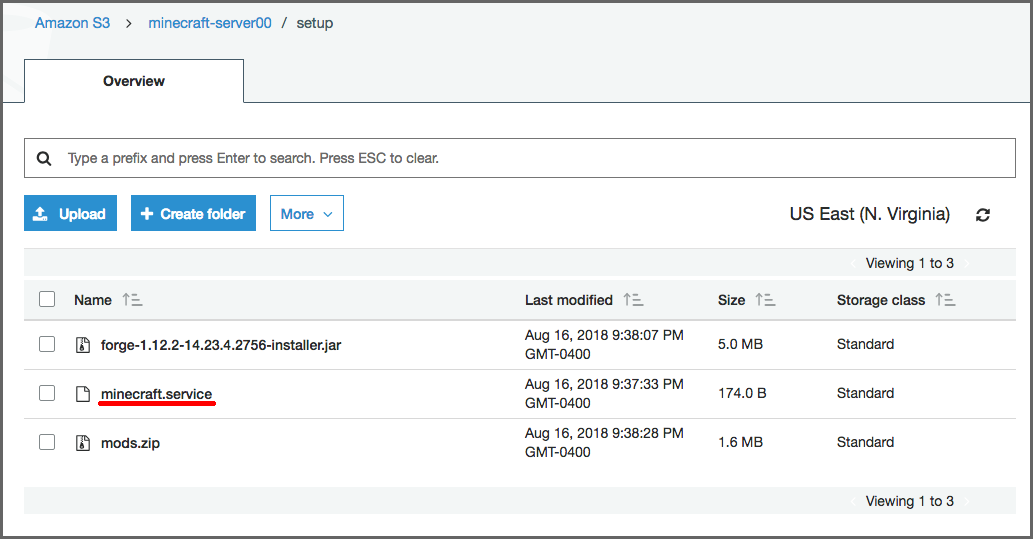
Task: Focus the prefix search input field
Action: pyautogui.click(x=530, y=158)
